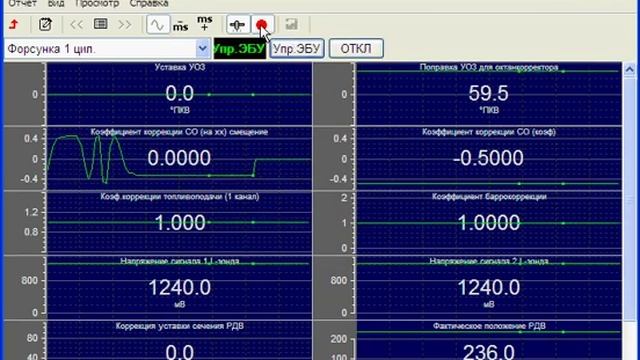This screenshot has width=640, height=360.
Task: Click the Коэффициент баррокоррекции chart title
Action: click(x=489, y=197)
